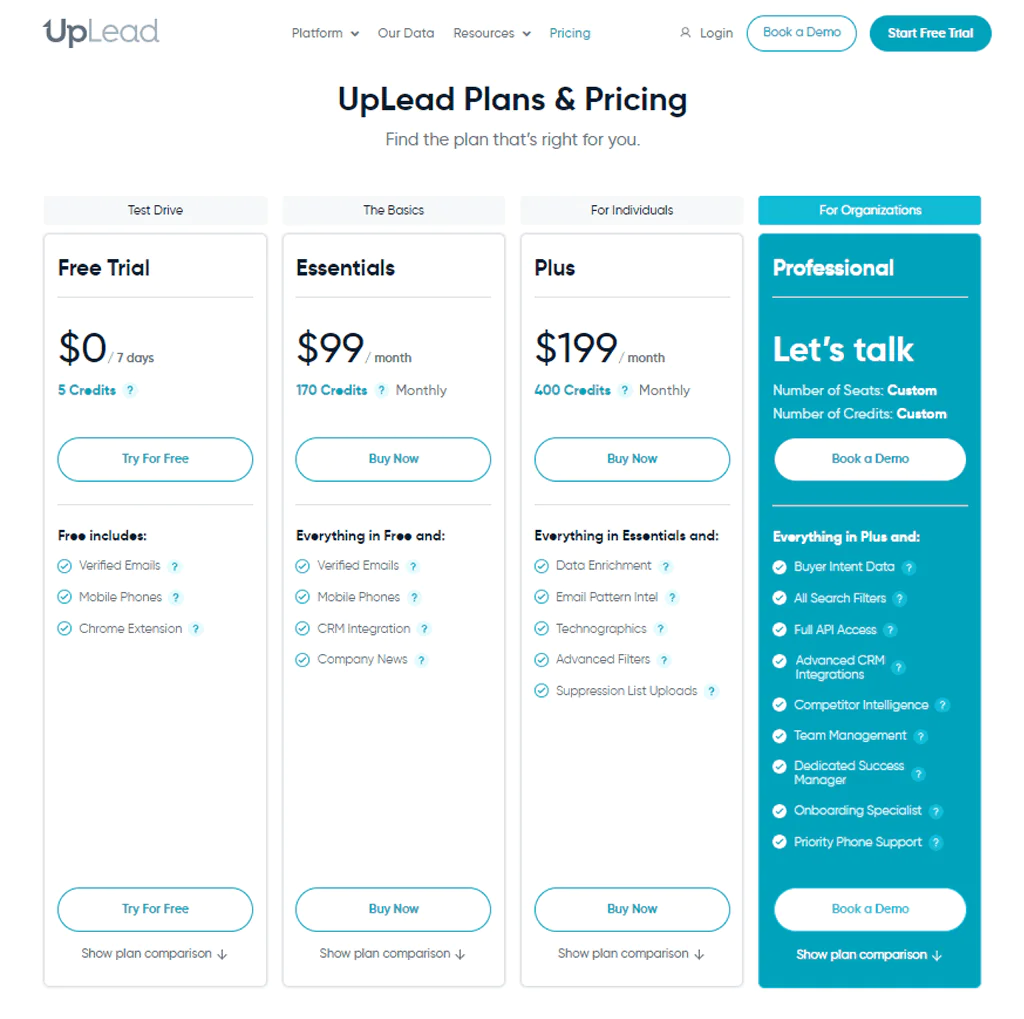Select the checkmark beside Team Management
Screen dimensions: 1024x1019
pyautogui.click(x=779, y=736)
